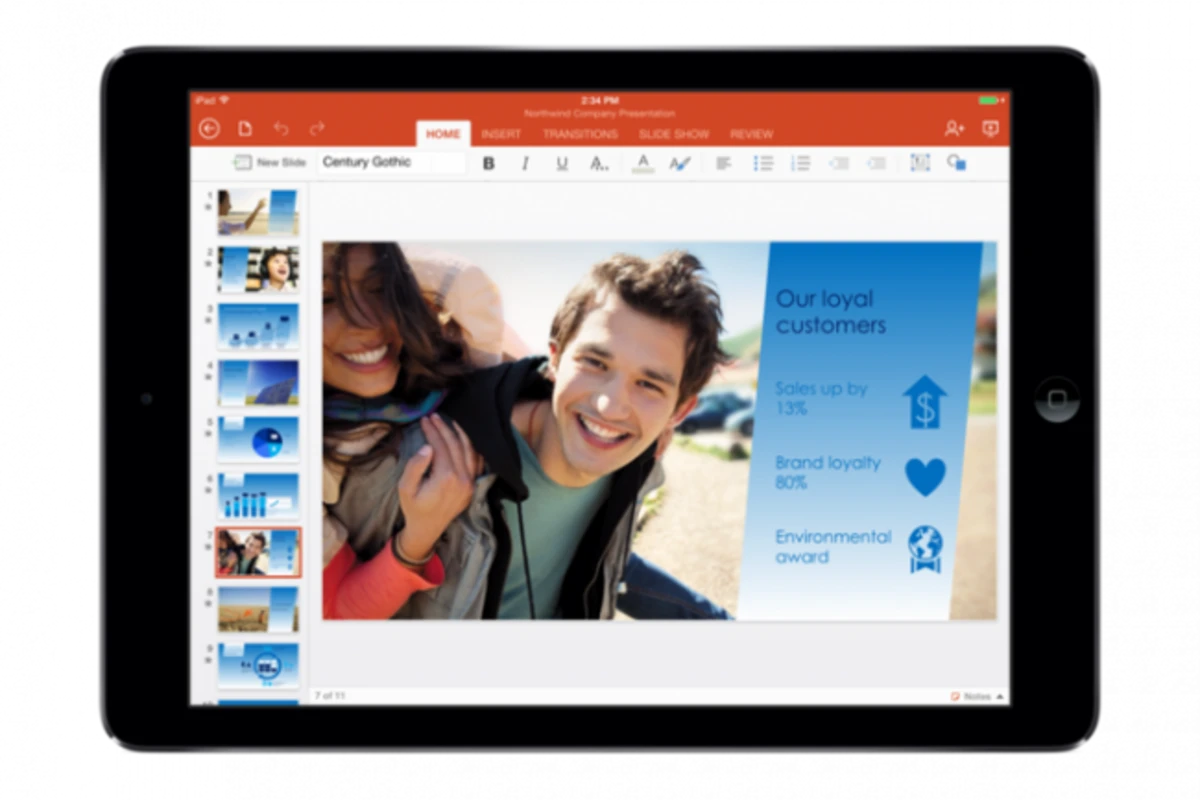Select slide 9 thumbnail
The height and width of the screenshot is (800, 1200).
[x=258, y=666]
